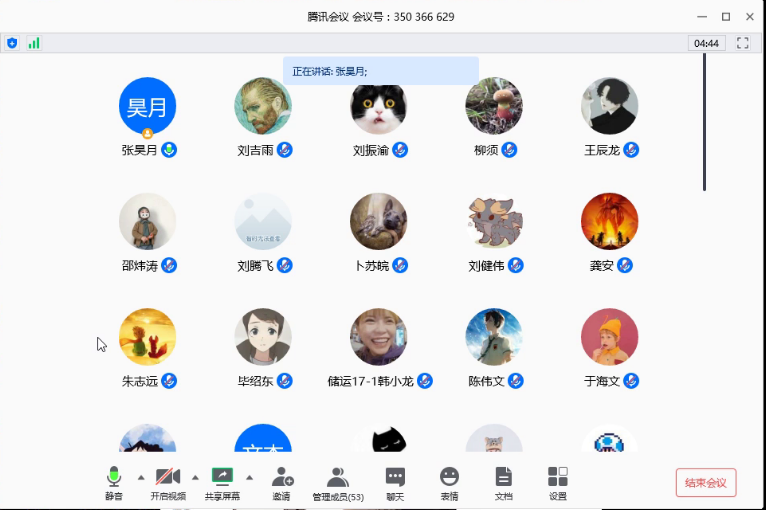Click the green network signal icon

pos(34,43)
